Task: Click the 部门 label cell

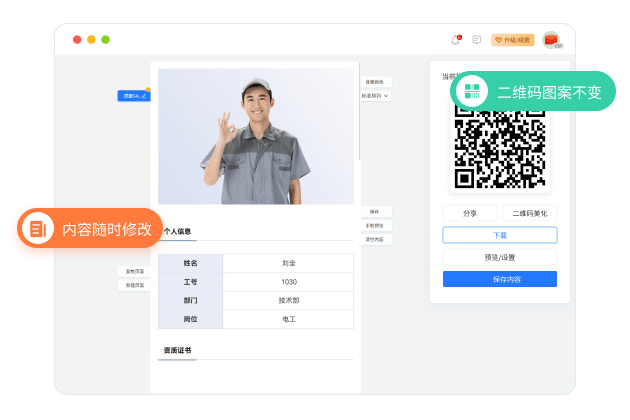Action: 190,300
